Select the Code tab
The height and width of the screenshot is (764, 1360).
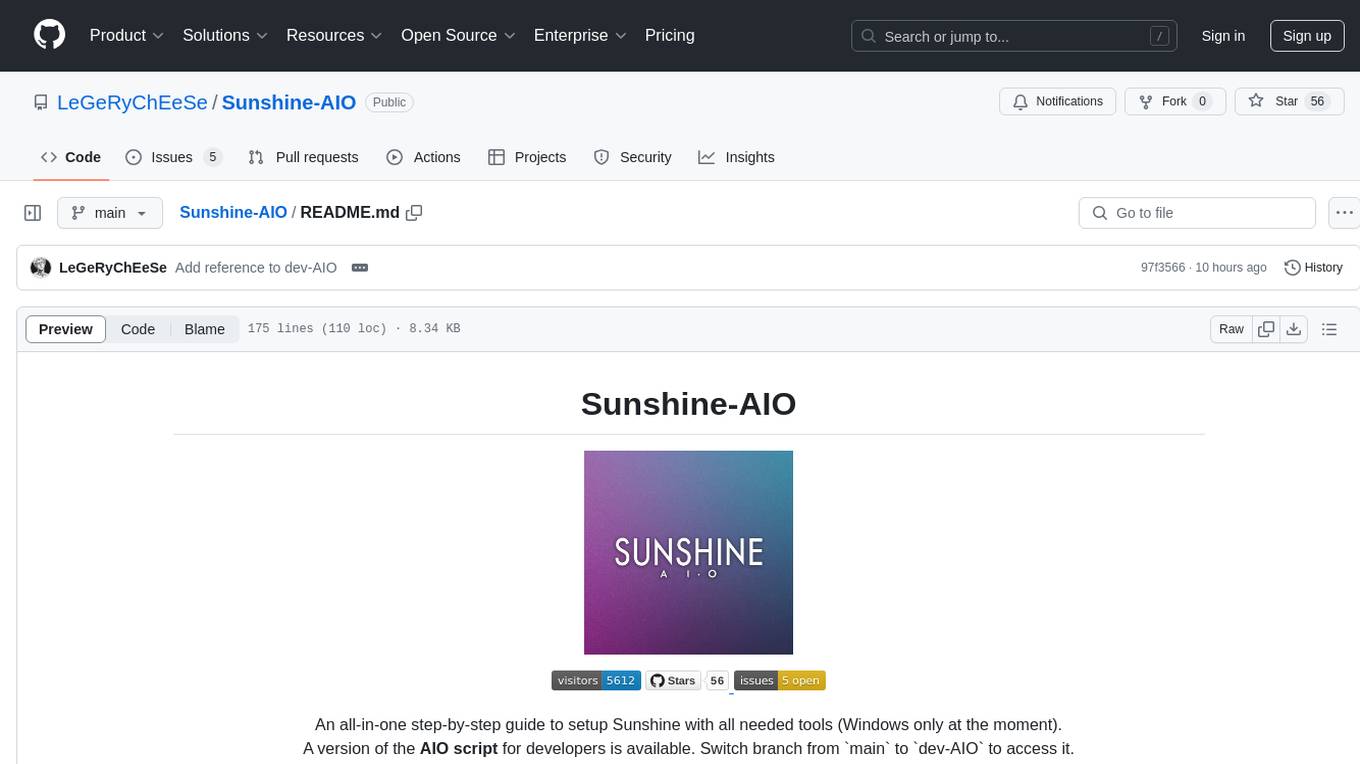[x=71, y=157]
